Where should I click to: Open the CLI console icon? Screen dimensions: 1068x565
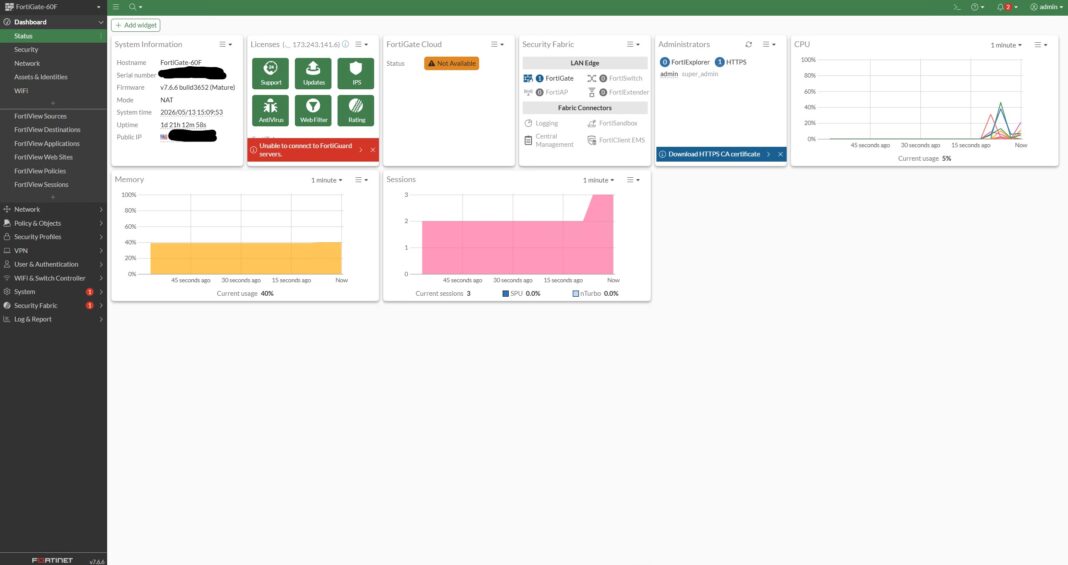tap(957, 7)
